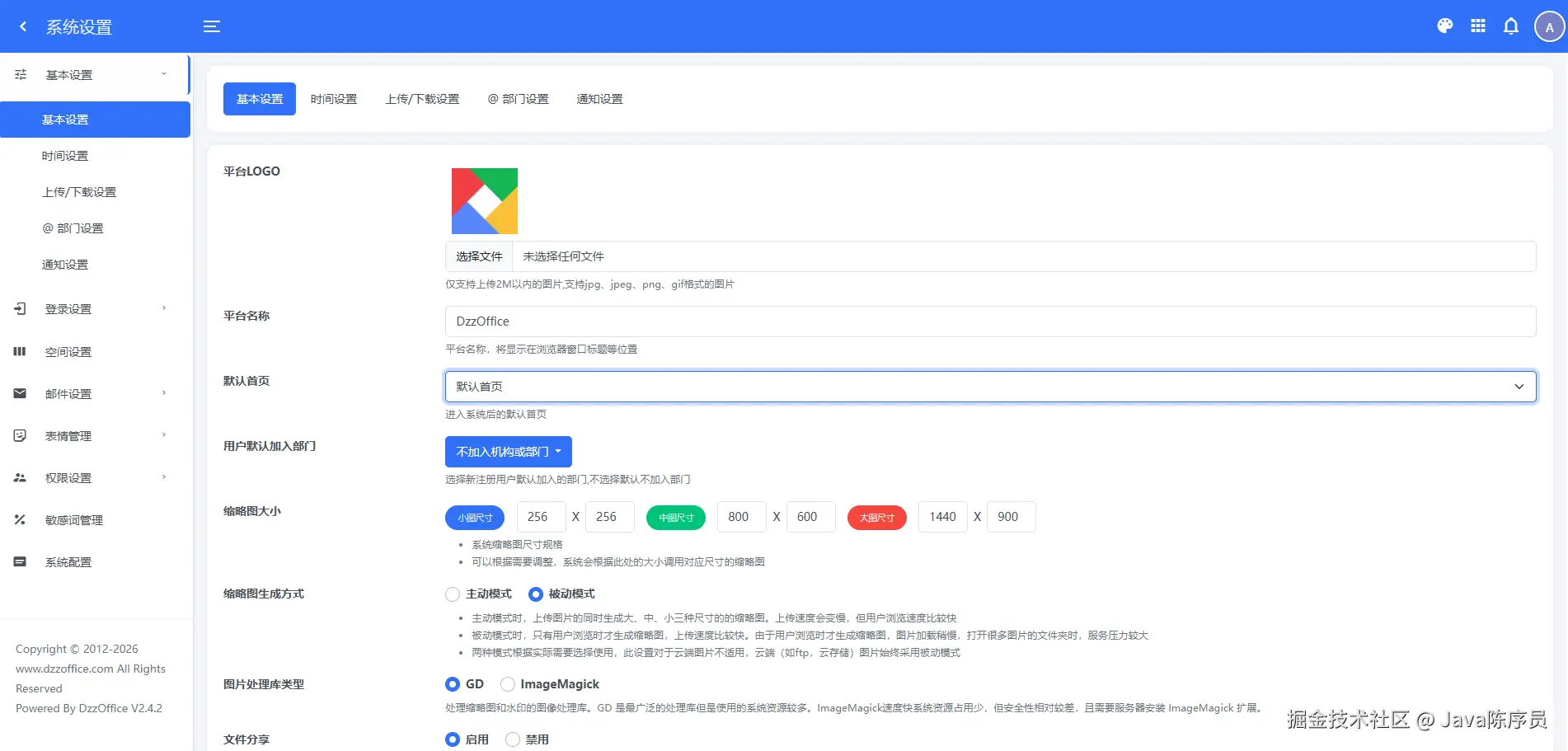Click the login icon beside 登录设置

click(x=21, y=309)
